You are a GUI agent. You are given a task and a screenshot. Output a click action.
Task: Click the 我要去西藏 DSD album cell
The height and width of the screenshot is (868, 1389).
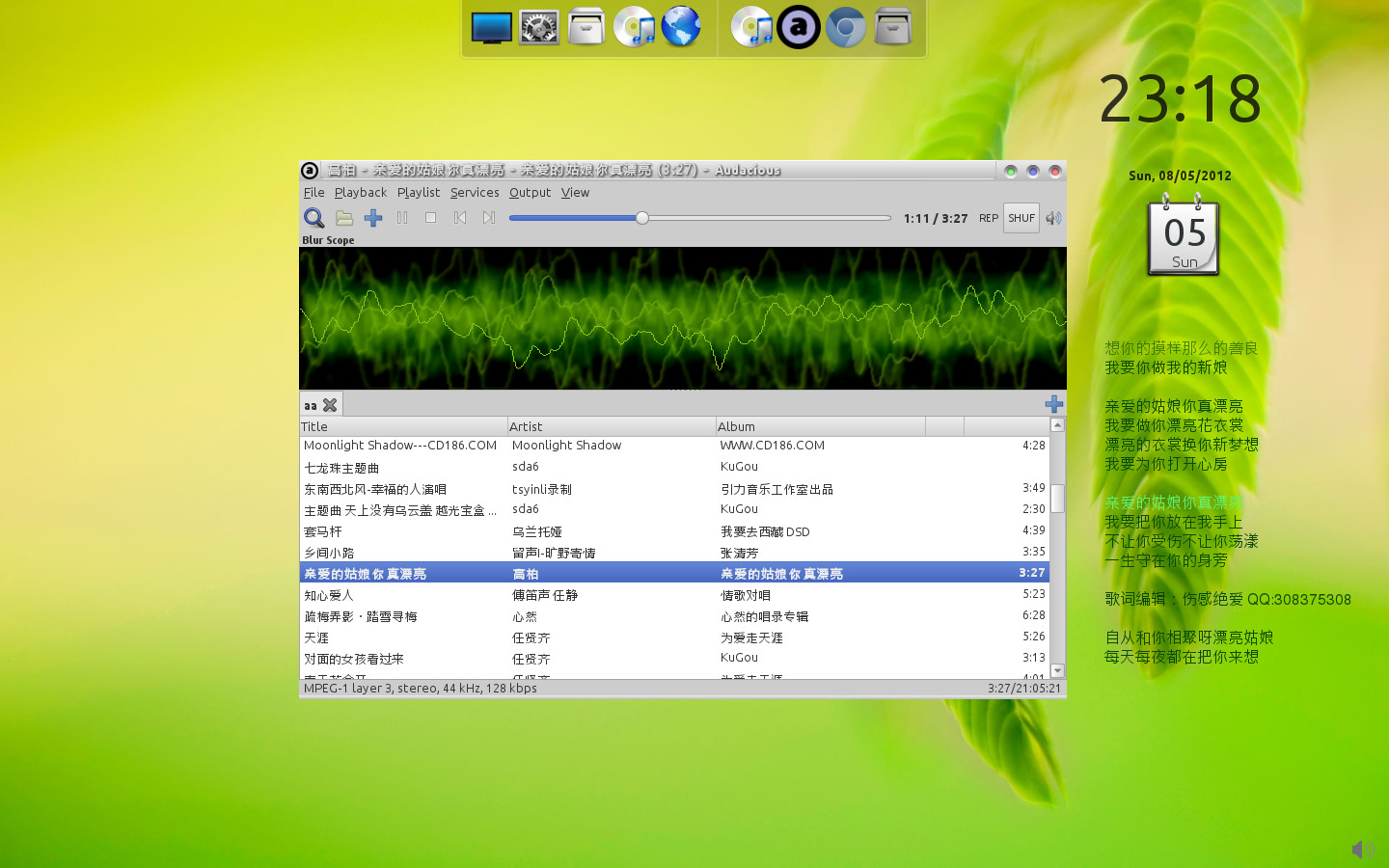point(765,531)
